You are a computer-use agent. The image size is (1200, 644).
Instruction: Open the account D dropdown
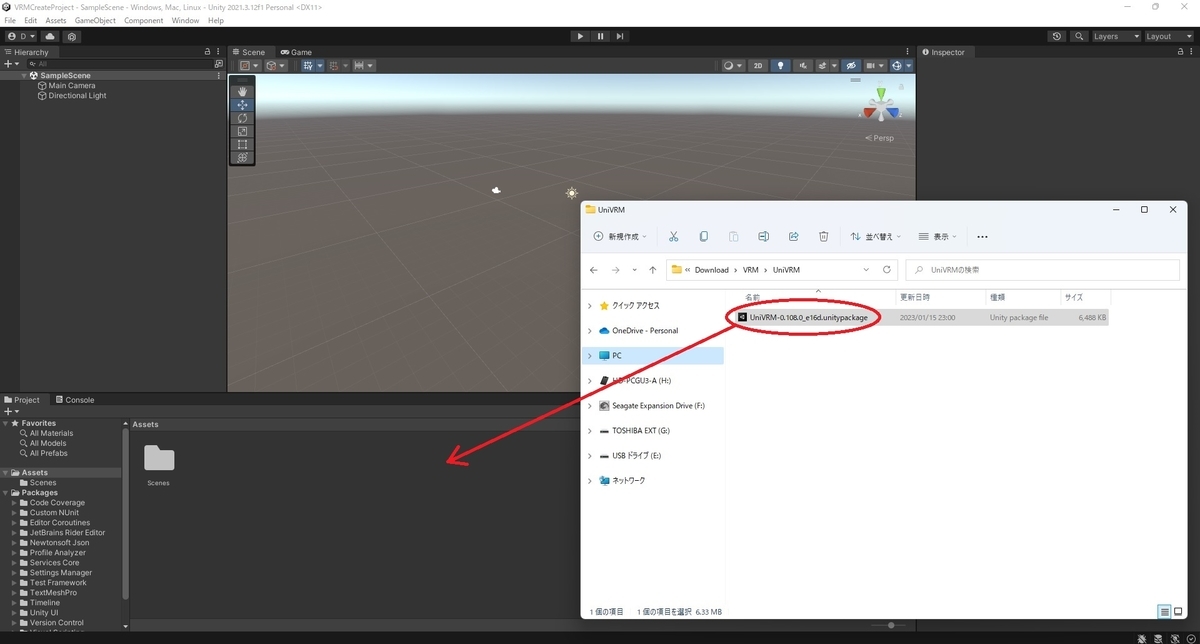tap(21, 36)
